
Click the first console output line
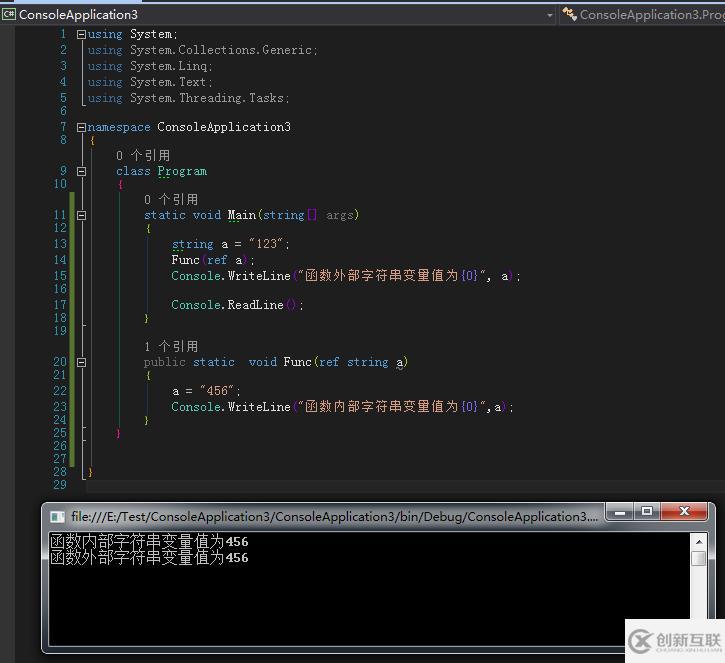149,541
